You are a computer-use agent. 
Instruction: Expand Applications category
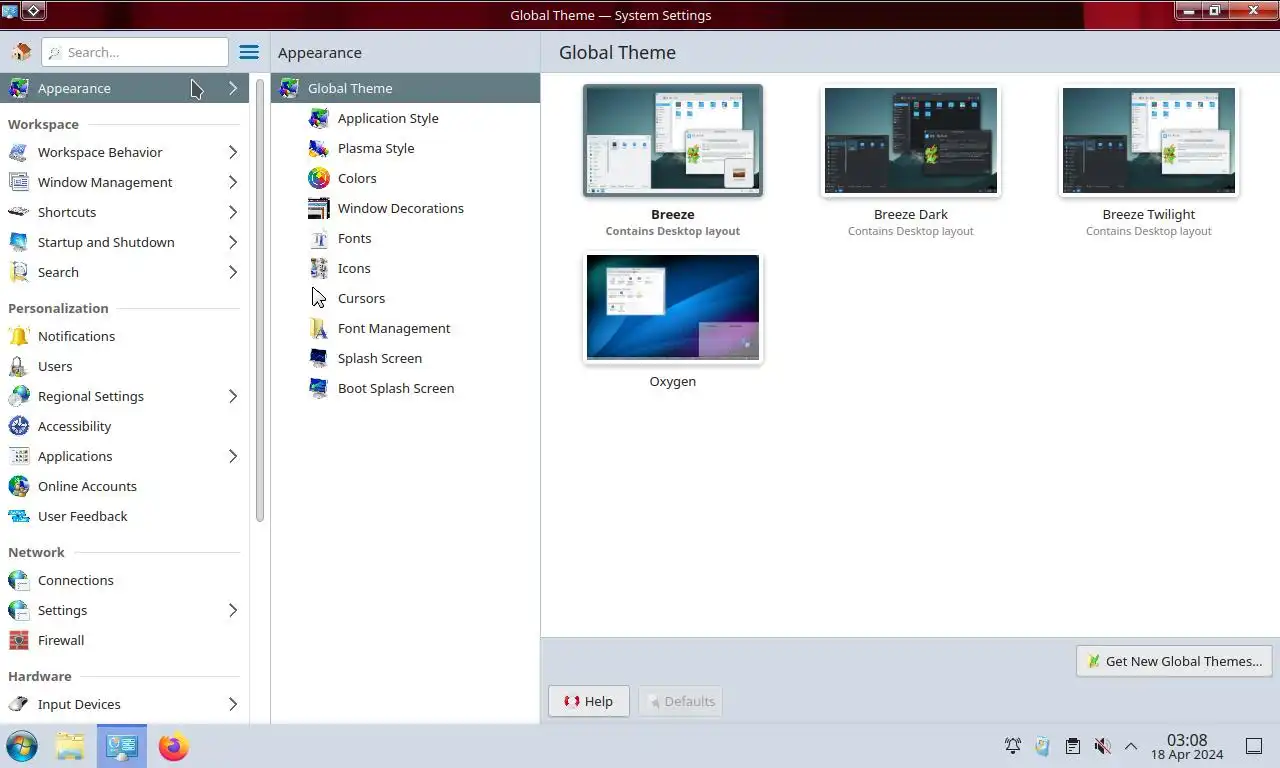232,456
